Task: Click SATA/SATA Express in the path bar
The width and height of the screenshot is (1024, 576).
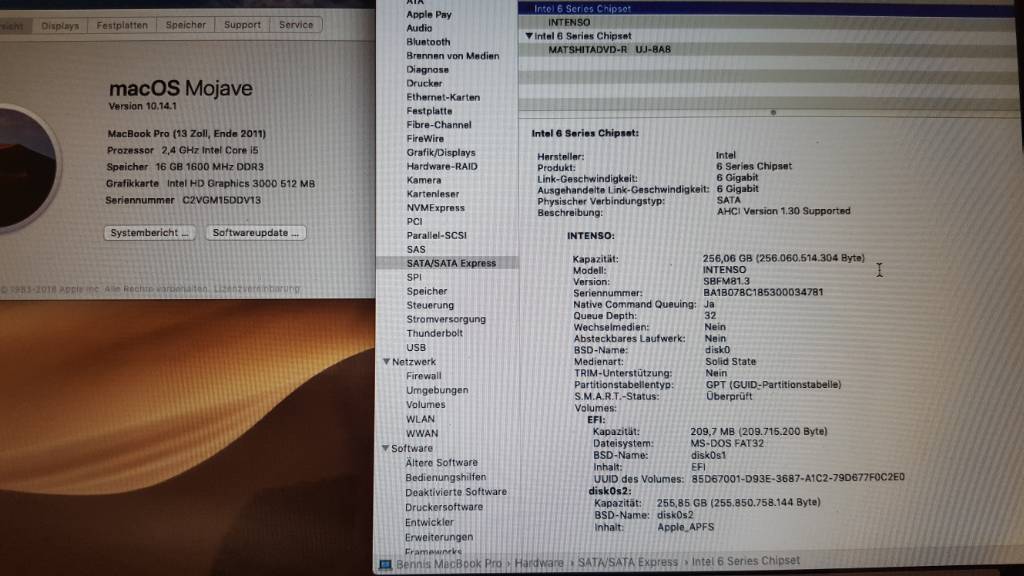Action: [628, 562]
